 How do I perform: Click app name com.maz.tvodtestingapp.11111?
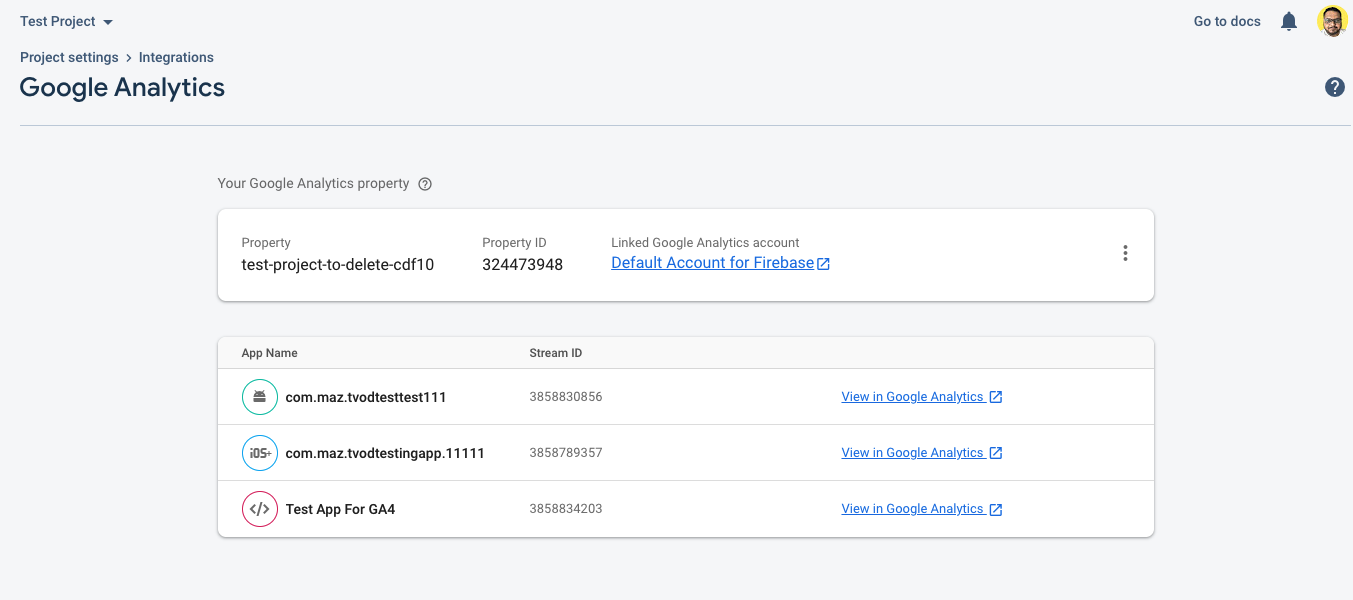[385, 453]
